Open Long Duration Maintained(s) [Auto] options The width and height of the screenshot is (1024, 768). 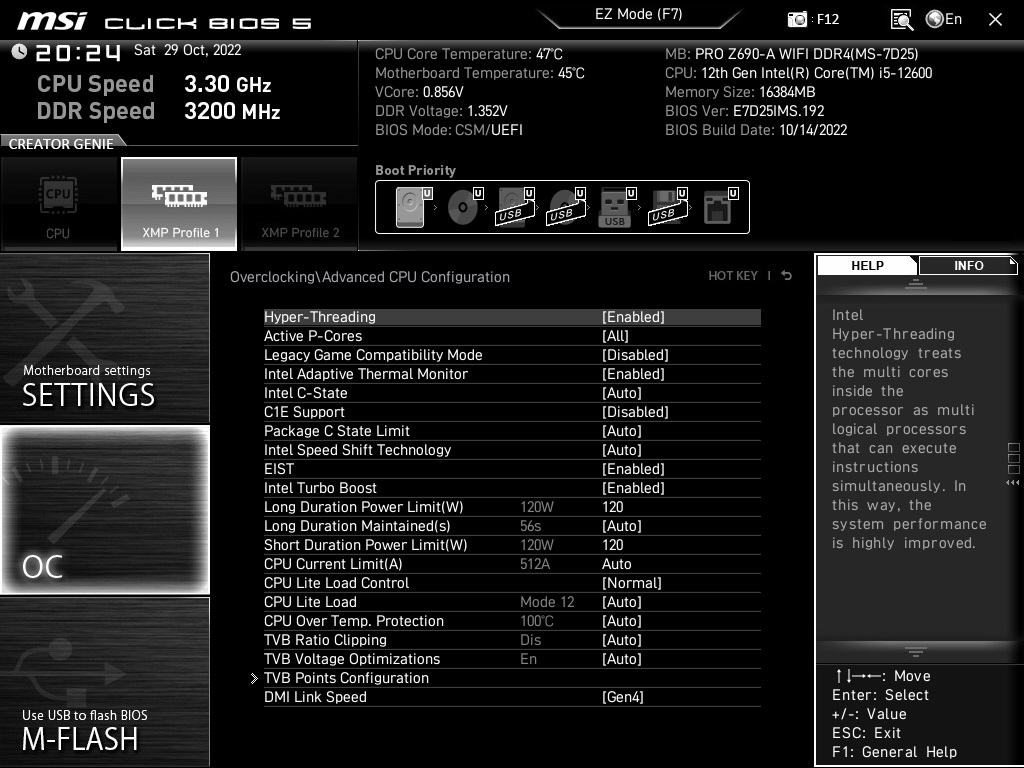(622, 526)
